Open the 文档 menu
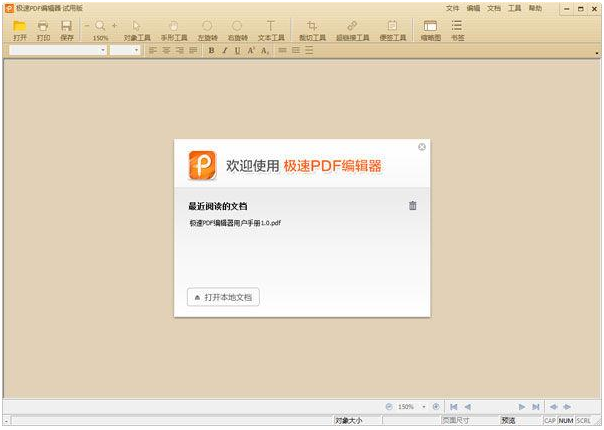Screen dimensions: 604x430 (494, 8)
